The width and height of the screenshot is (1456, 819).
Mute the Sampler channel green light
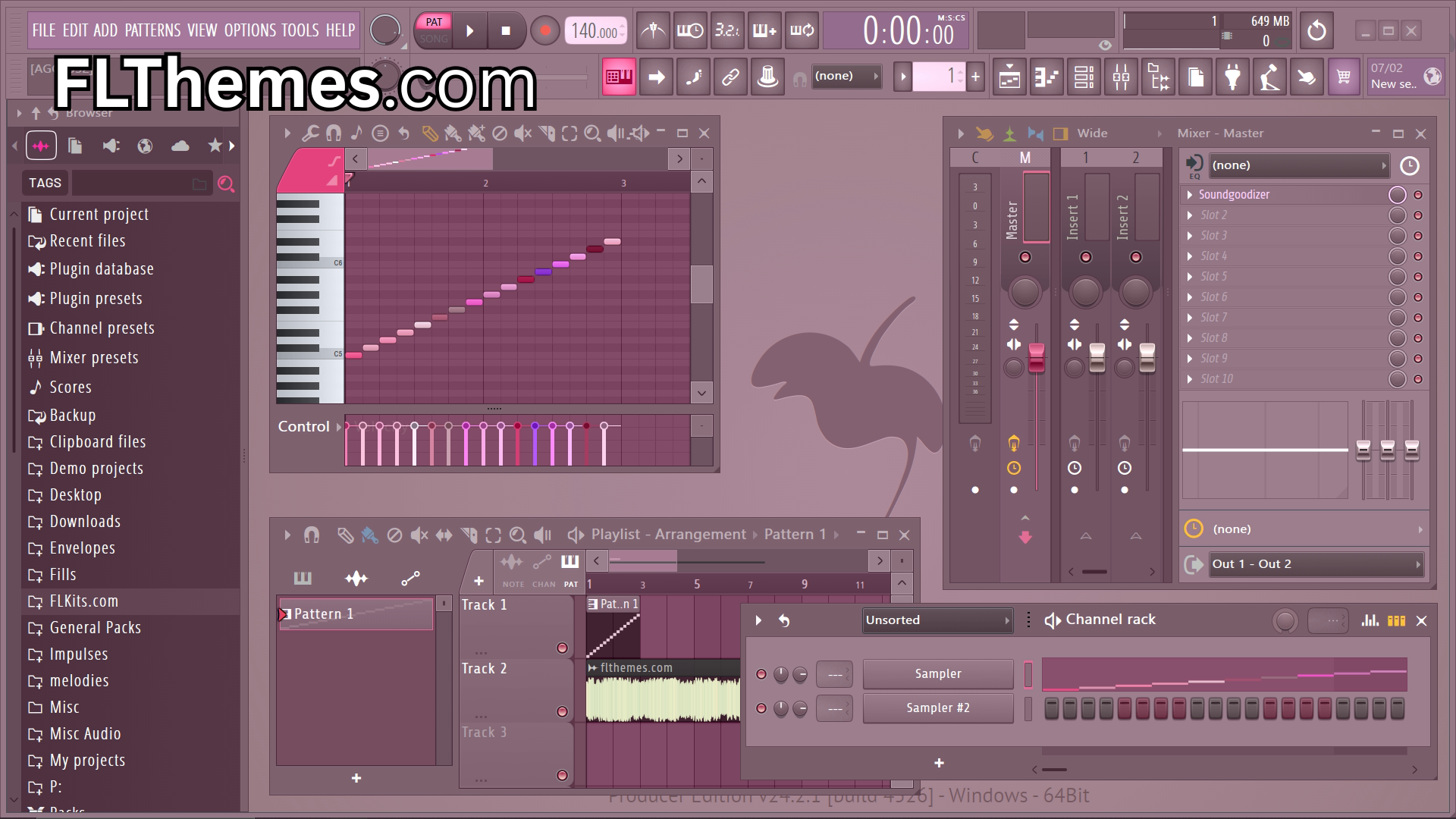click(761, 674)
